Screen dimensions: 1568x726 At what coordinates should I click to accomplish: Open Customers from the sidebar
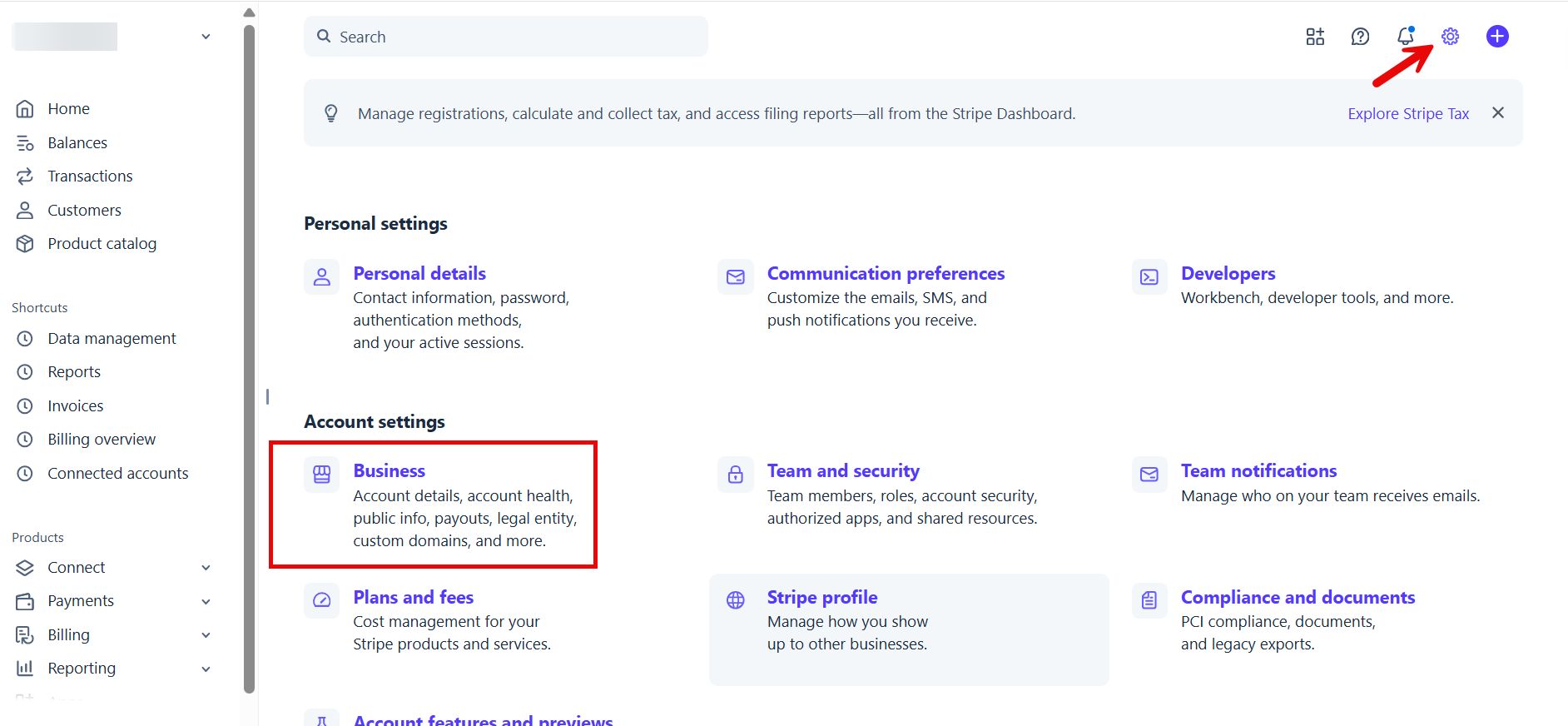[x=84, y=211]
